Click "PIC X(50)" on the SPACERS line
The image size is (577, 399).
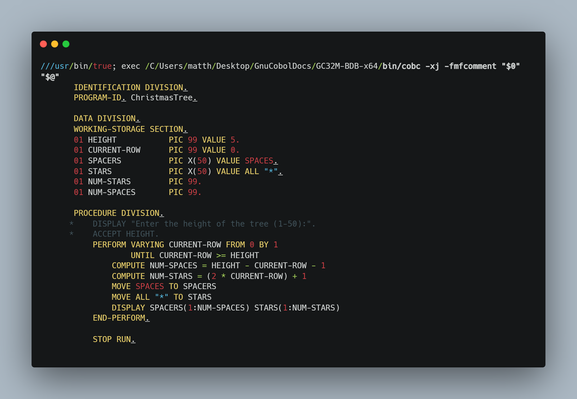[x=190, y=161]
